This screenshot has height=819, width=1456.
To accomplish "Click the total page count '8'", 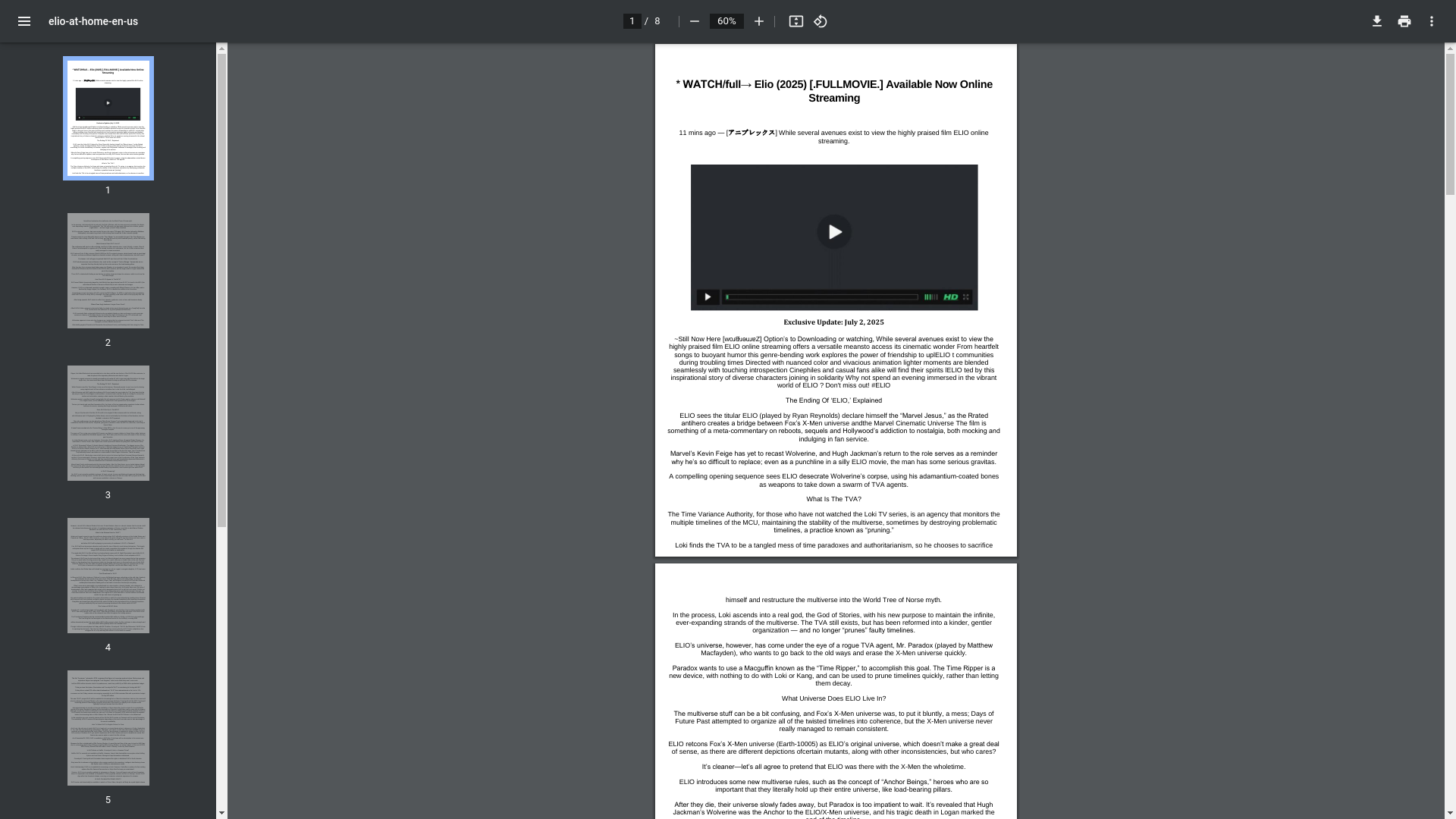I will pyautogui.click(x=657, y=21).
